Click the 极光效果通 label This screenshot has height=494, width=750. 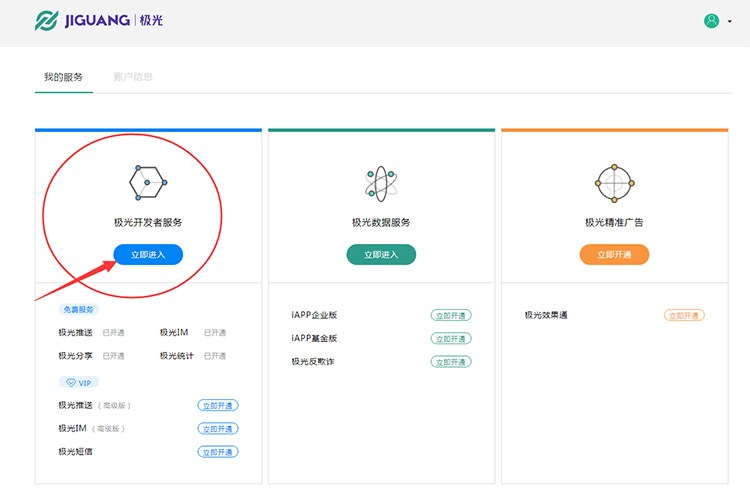pos(546,315)
